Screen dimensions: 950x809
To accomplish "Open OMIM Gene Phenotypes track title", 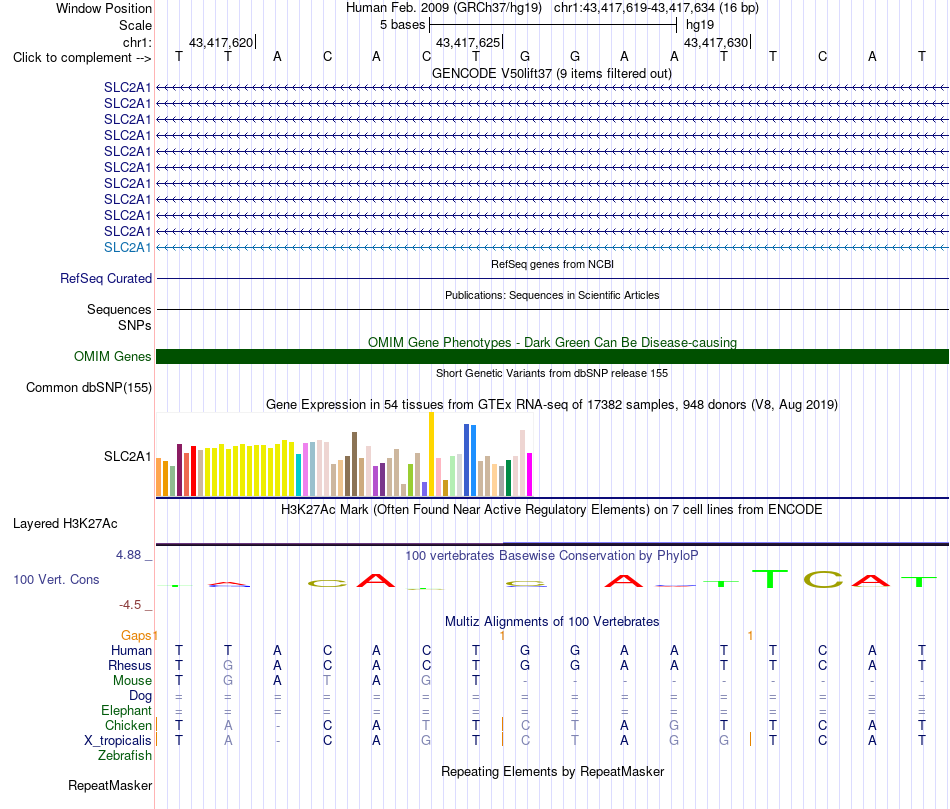I will (x=552, y=342).
